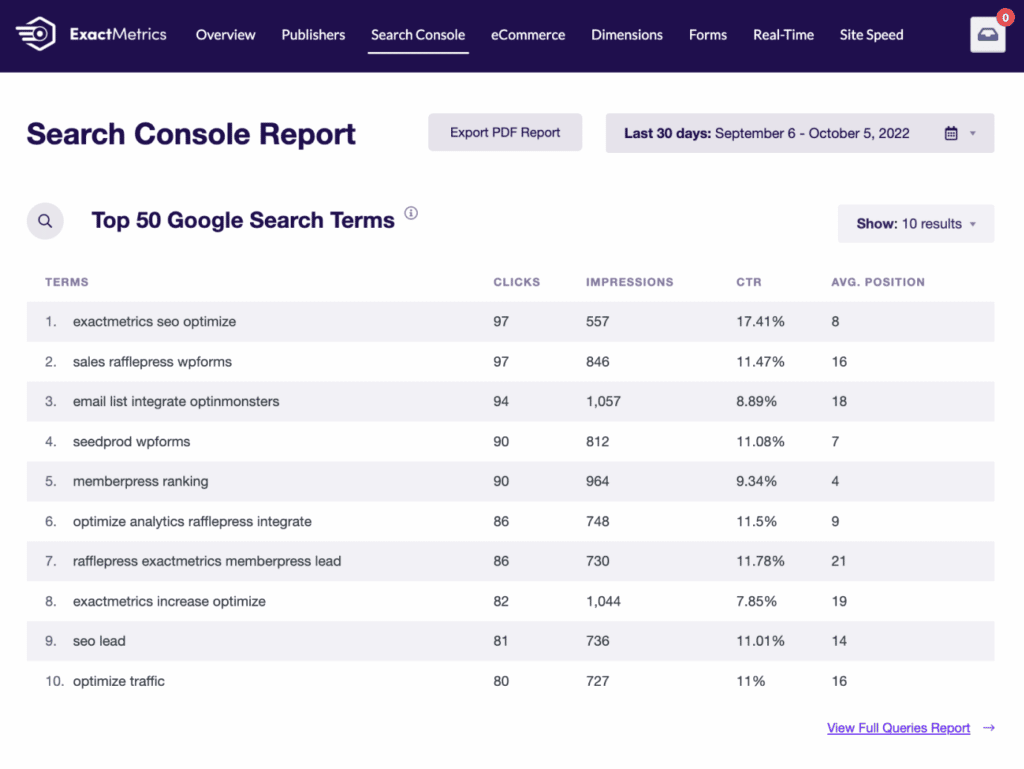Click the calendar icon in date range
The height and width of the screenshot is (769, 1024).
click(951, 133)
